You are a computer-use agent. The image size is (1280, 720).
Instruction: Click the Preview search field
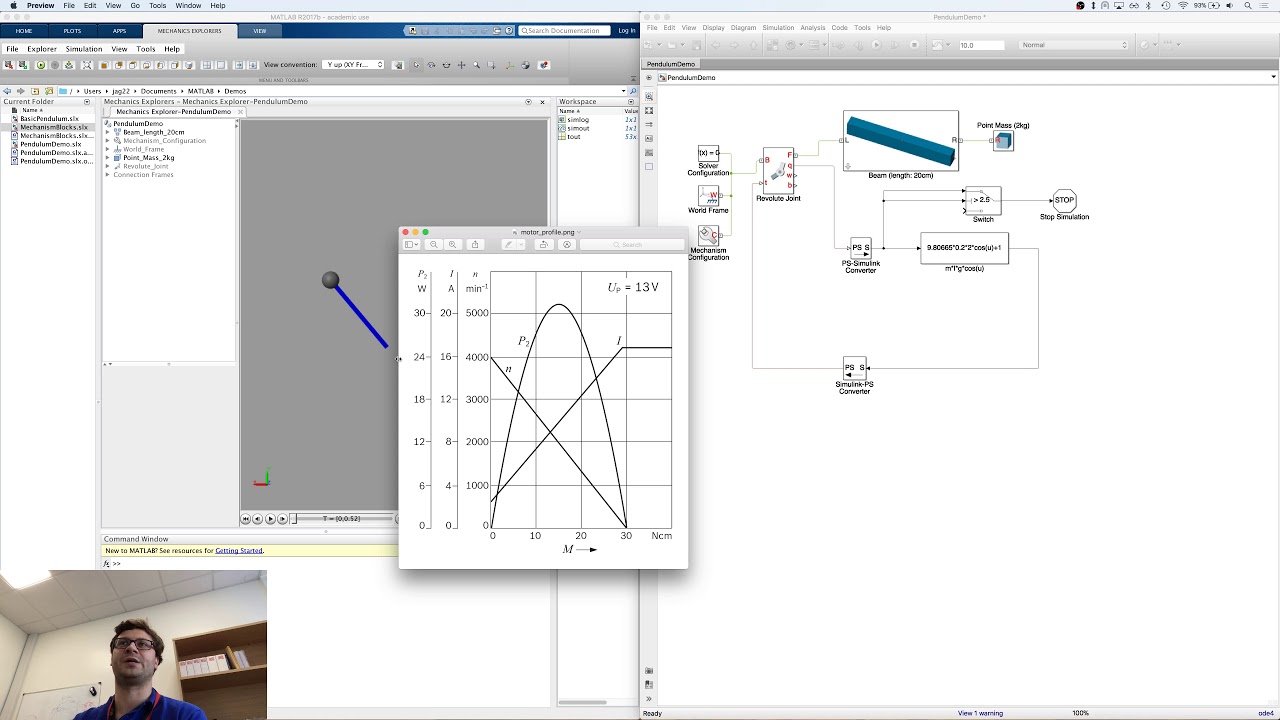point(630,245)
